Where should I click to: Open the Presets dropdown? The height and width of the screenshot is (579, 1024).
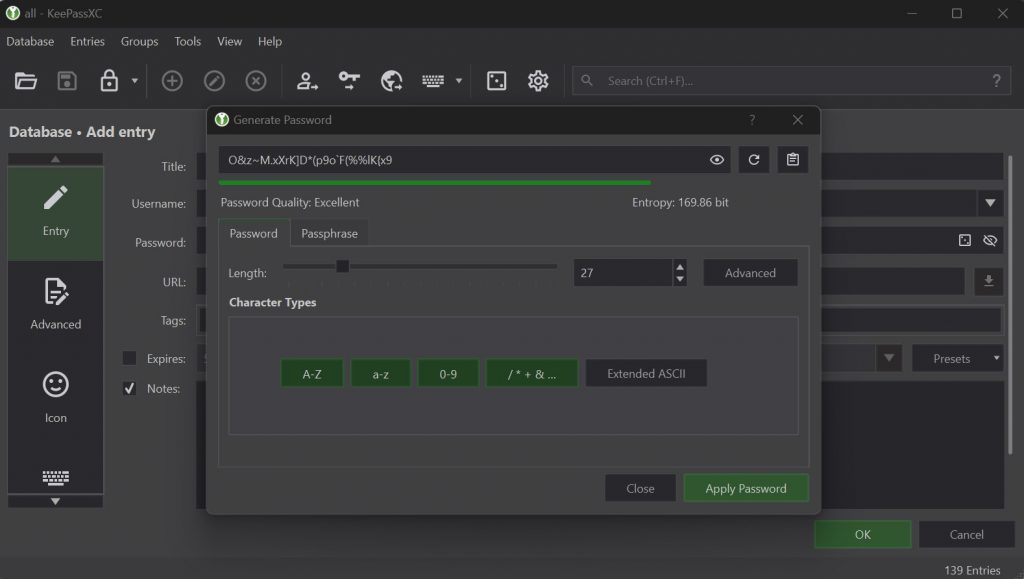point(957,358)
